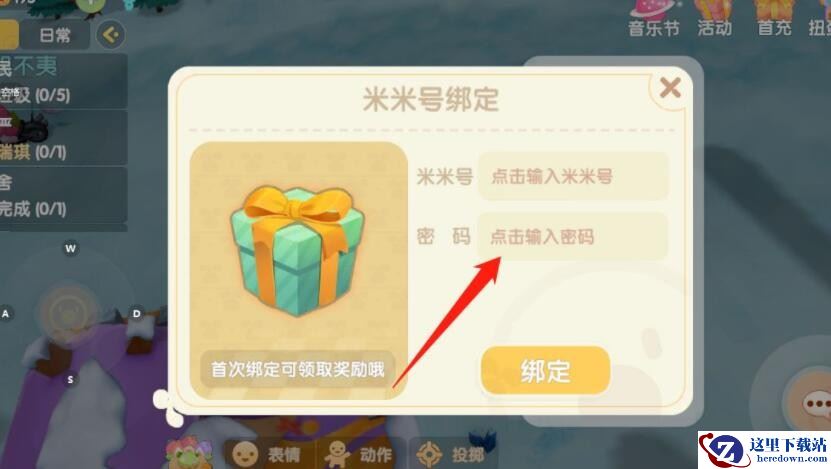Screen dimensions: 831x469
Task: Click the gift box reward image
Action: [297, 251]
